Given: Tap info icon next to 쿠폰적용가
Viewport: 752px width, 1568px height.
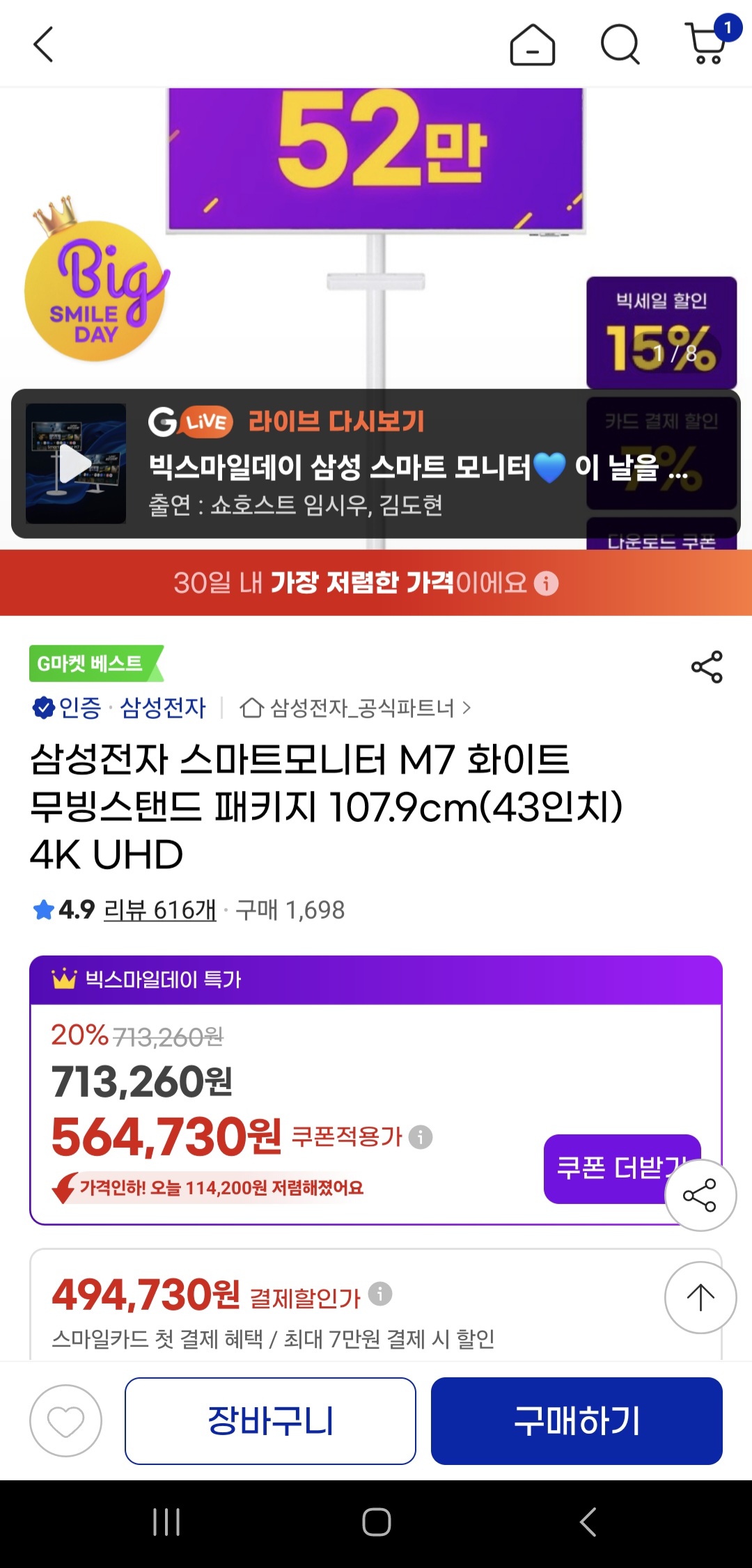Looking at the screenshot, I should (x=420, y=1137).
